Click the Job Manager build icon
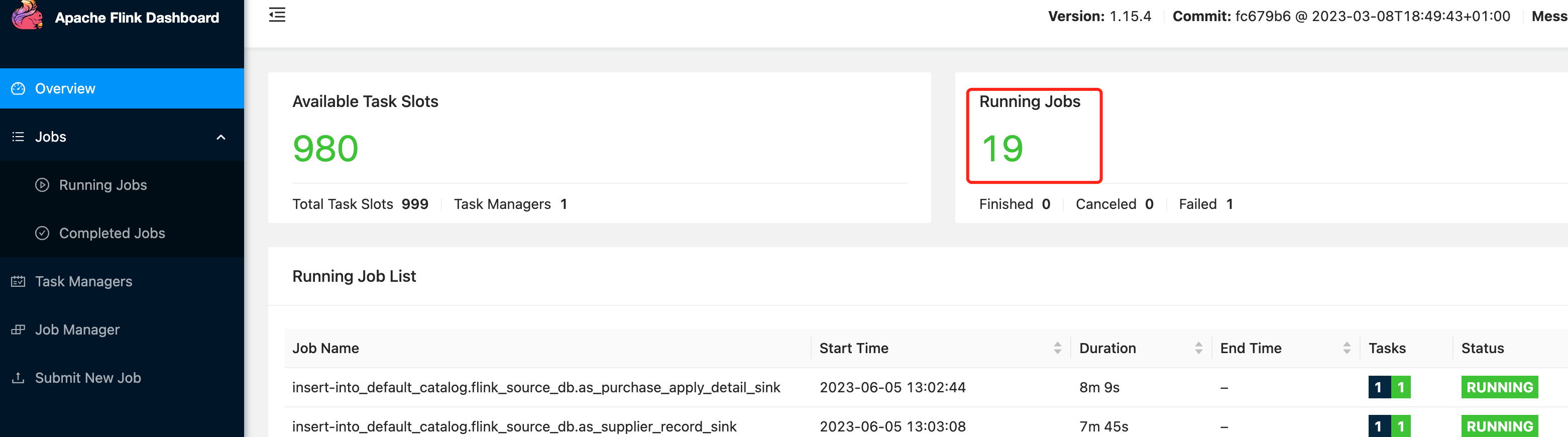The height and width of the screenshot is (437, 1568). click(x=18, y=330)
